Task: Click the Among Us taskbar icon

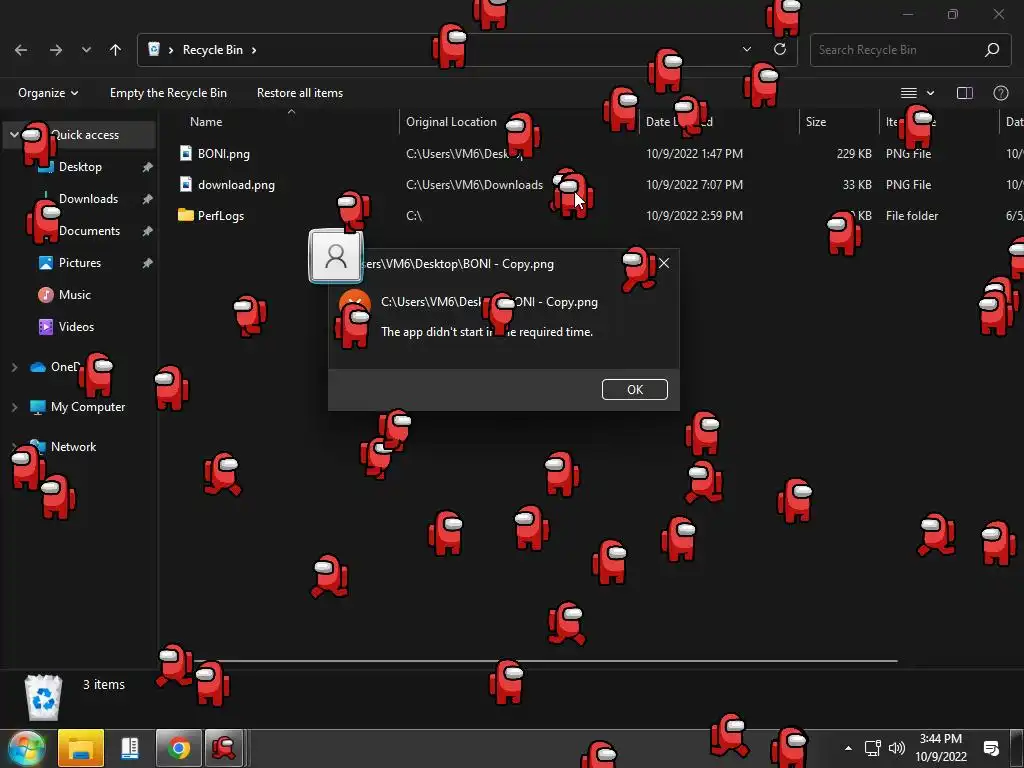Action: pos(224,748)
